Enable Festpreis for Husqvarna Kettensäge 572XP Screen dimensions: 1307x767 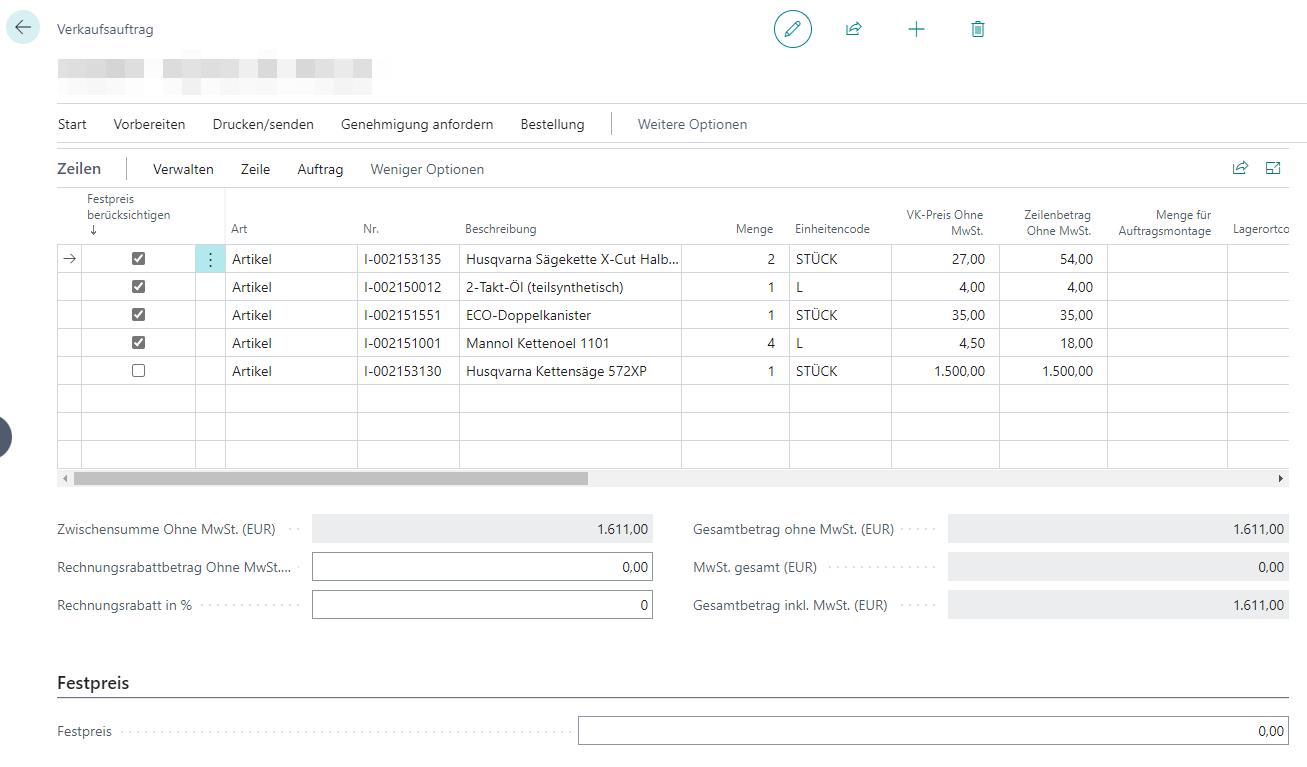pos(139,371)
